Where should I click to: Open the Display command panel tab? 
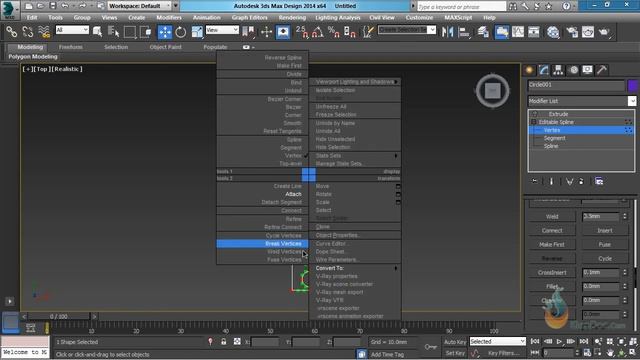587,70
